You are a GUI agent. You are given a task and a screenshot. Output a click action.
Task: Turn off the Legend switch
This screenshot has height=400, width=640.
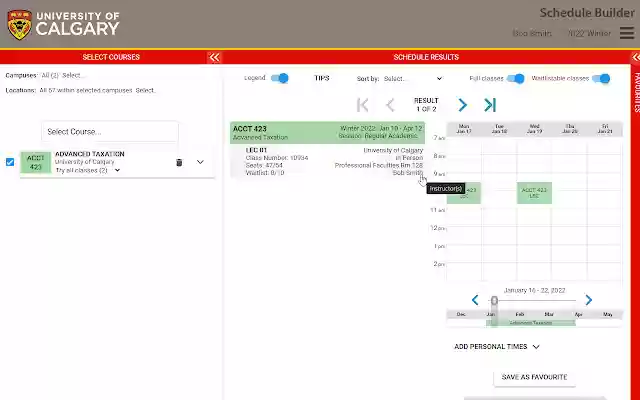tap(280, 78)
